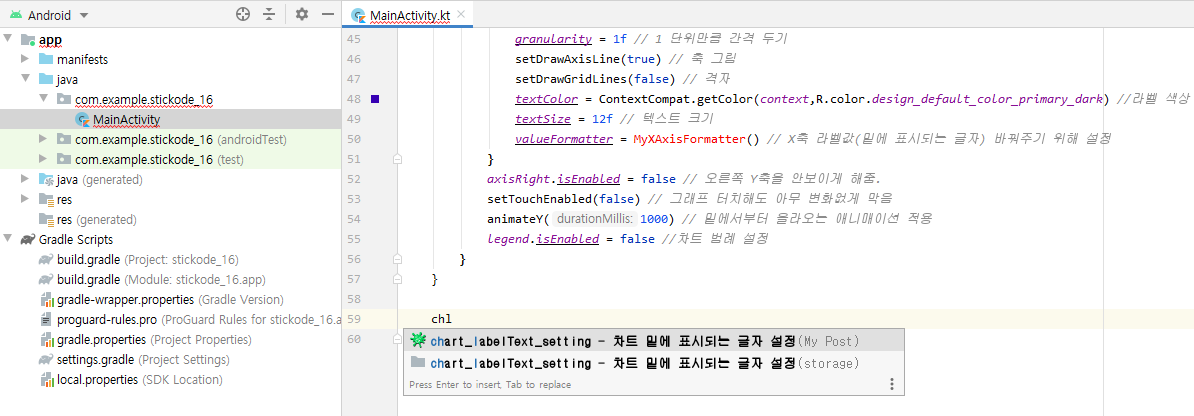Click the Select Opened File target icon
The width and height of the screenshot is (1194, 416).
click(243, 14)
